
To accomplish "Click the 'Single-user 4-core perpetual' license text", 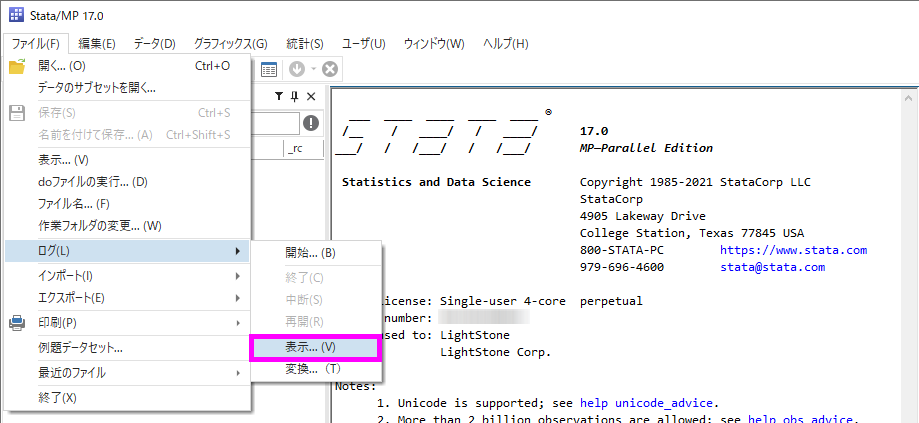I will click(542, 301).
